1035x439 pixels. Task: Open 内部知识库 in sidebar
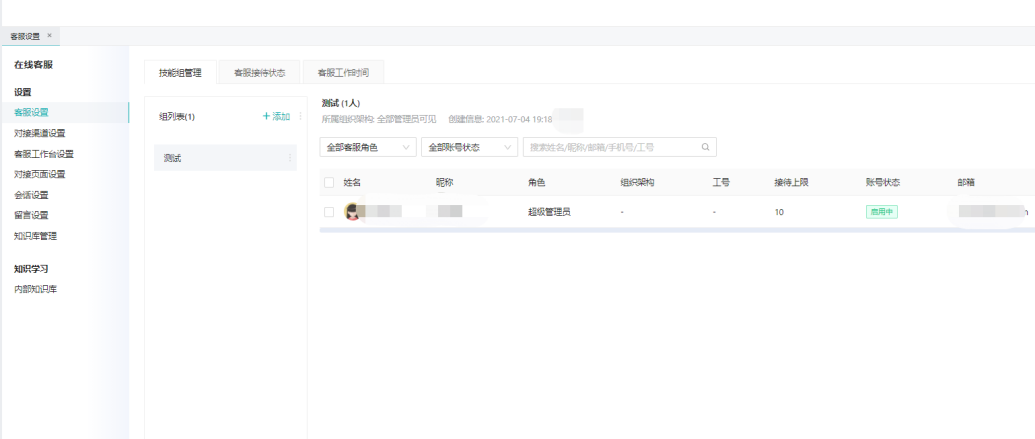[x=35, y=289]
